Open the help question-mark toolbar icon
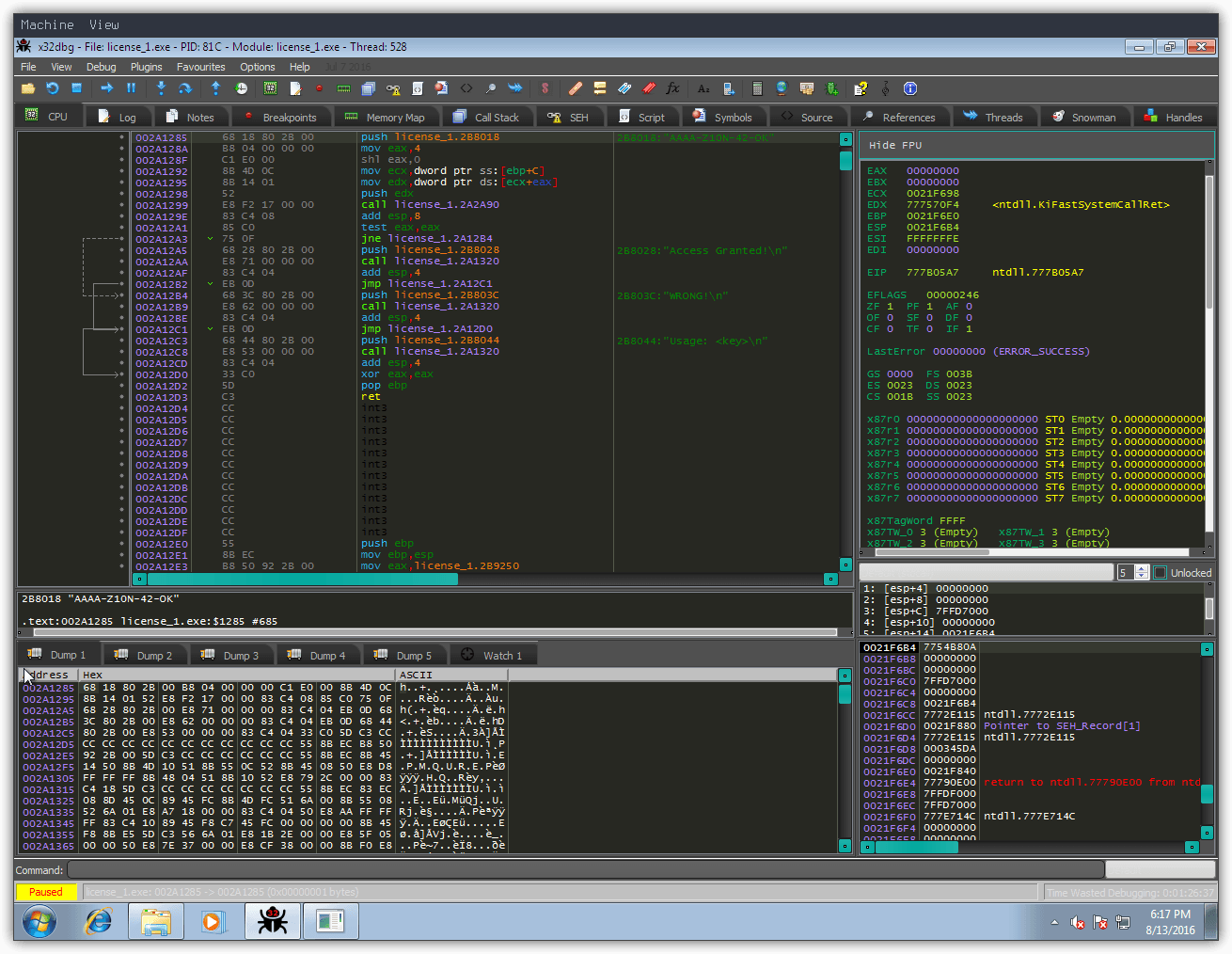 (861, 88)
